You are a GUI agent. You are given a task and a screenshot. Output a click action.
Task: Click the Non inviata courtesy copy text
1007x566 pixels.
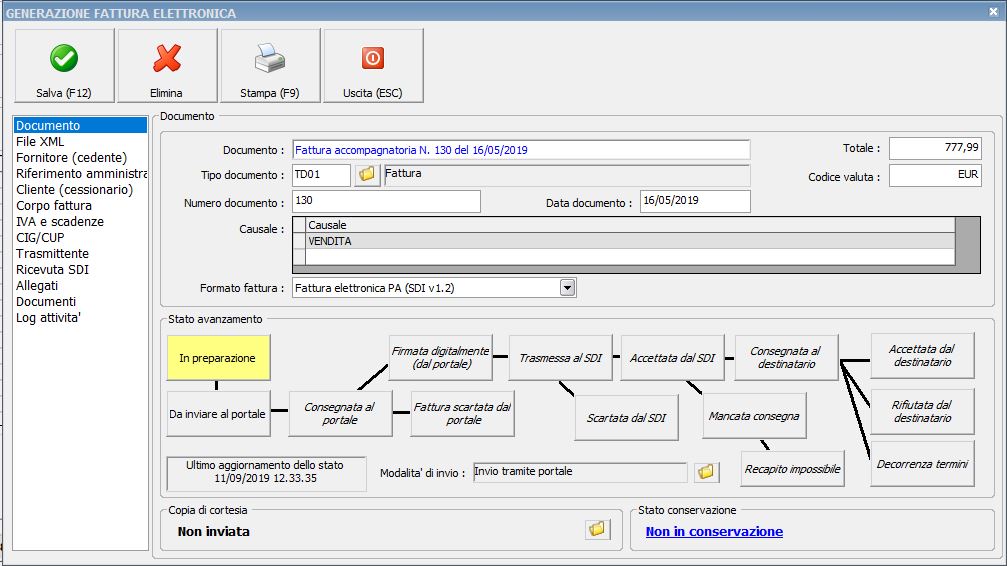tap(213, 531)
